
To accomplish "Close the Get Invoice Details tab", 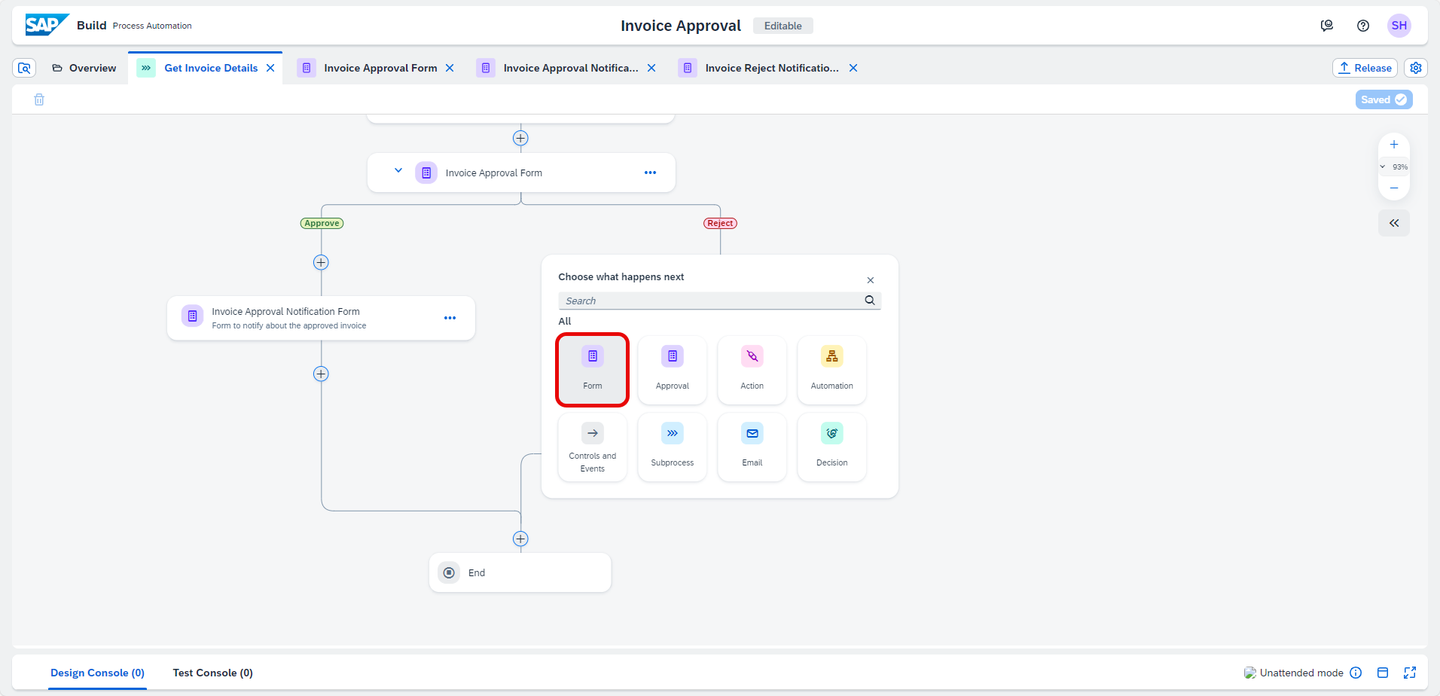I will point(270,68).
